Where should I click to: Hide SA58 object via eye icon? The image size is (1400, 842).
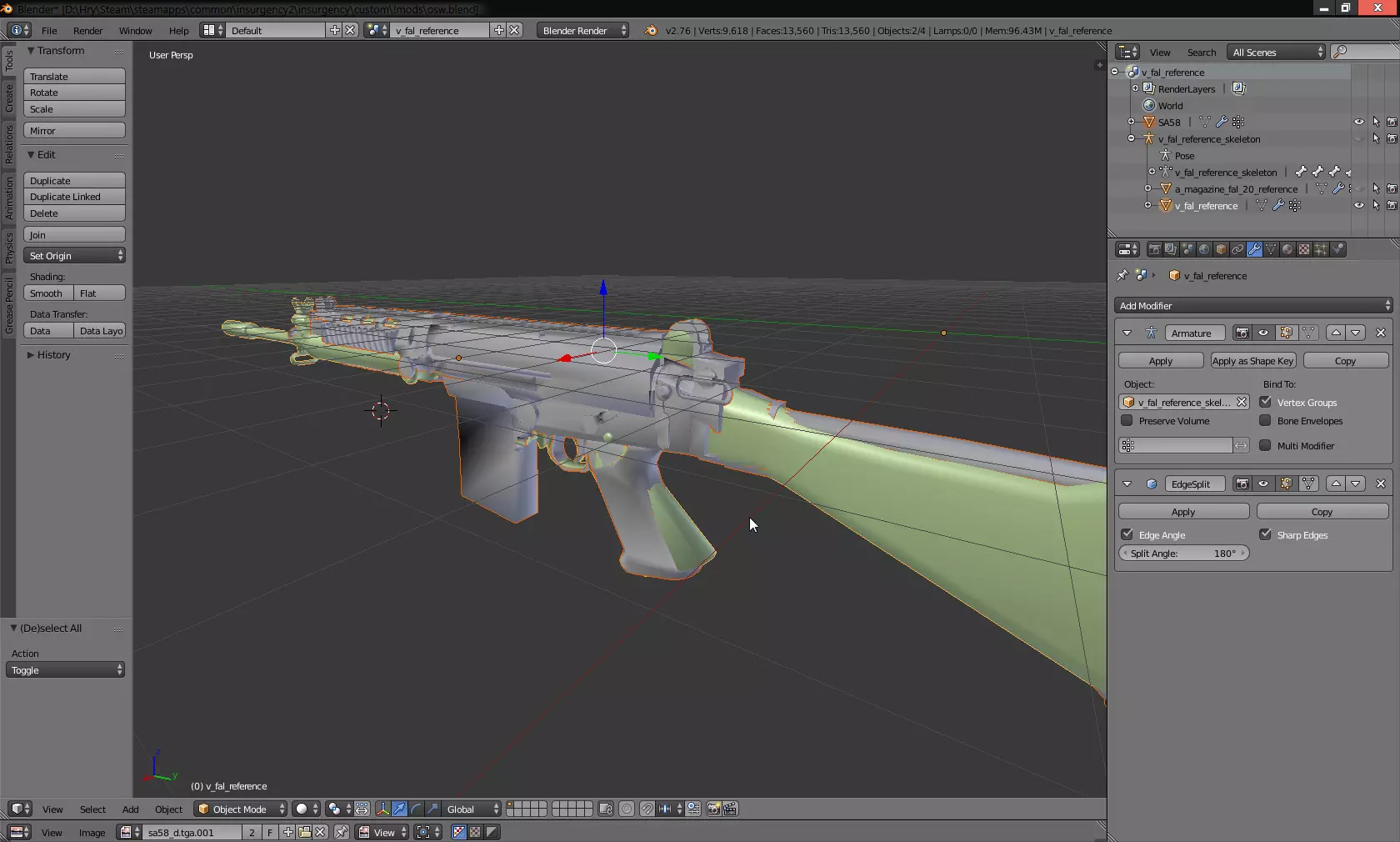pos(1359,122)
